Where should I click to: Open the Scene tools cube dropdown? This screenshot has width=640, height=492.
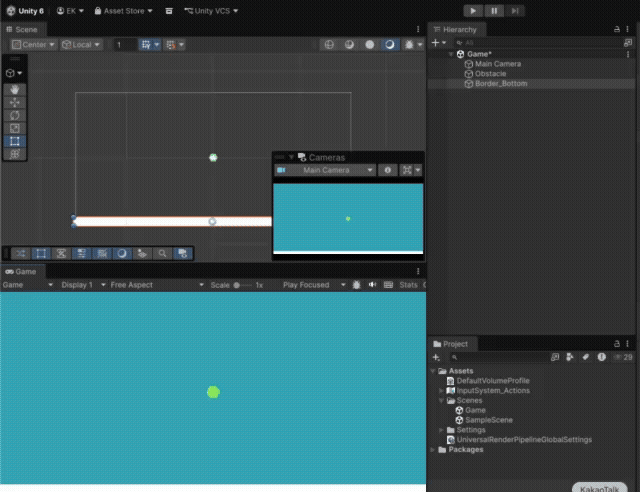[14, 73]
